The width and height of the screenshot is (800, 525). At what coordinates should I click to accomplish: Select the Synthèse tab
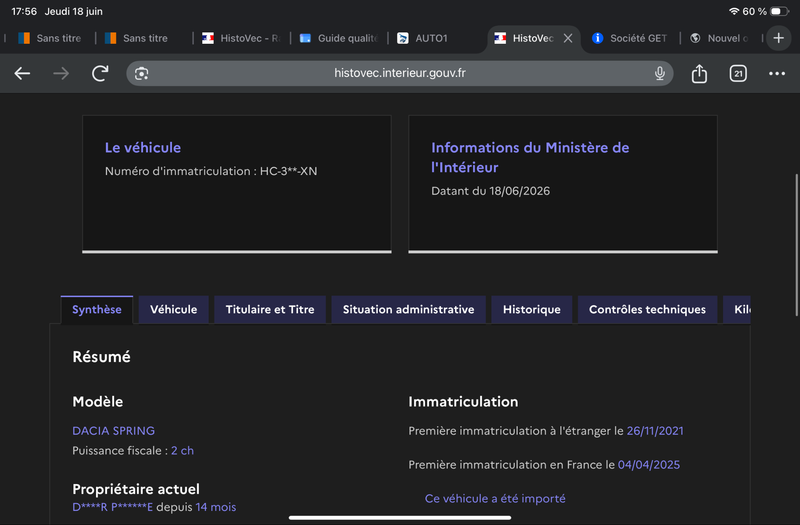click(97, 310)
